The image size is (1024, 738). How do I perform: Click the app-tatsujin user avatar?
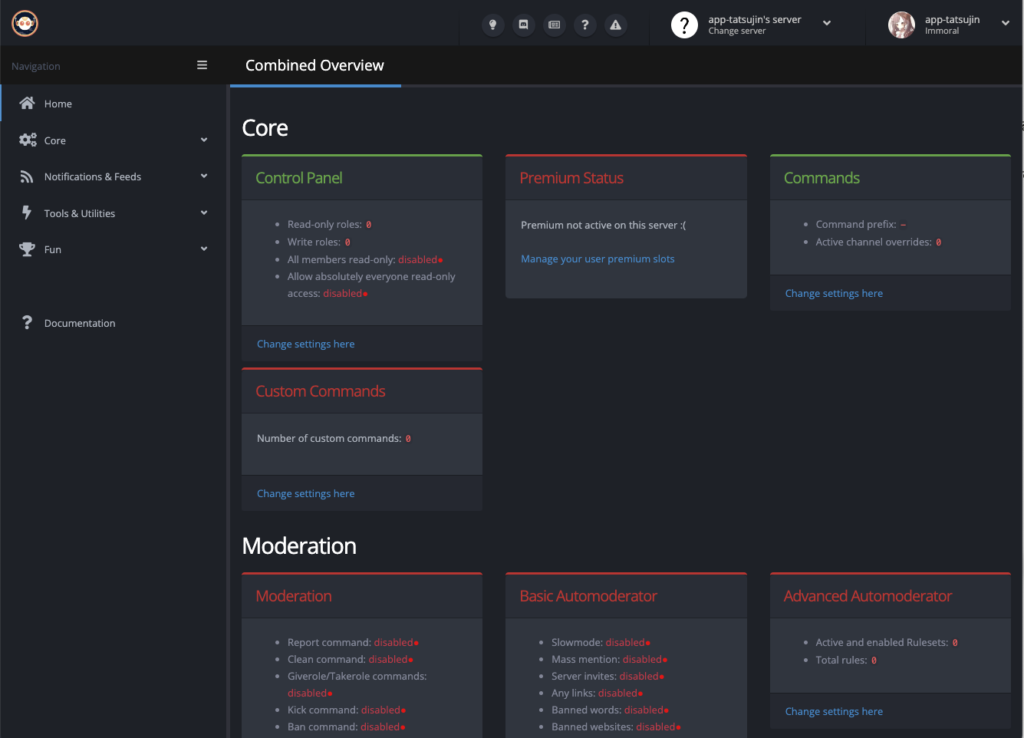point(901,25)
